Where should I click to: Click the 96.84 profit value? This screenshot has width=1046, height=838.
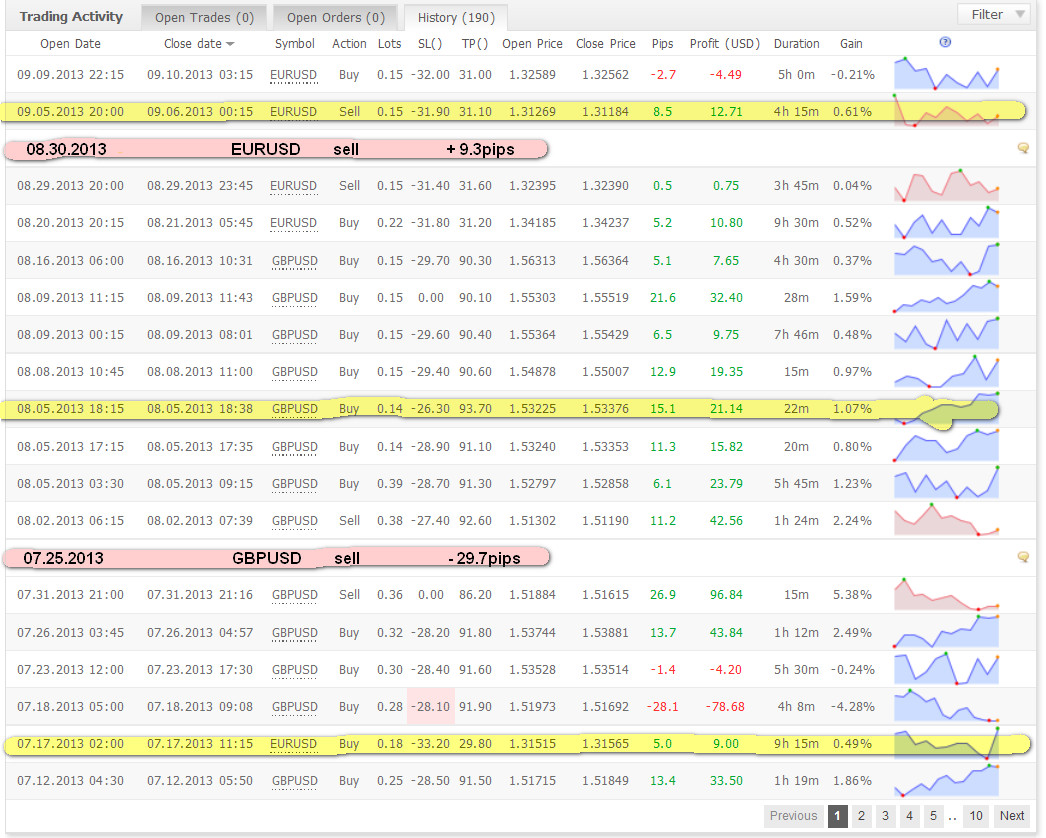pyautogui.click(x=726, y=595)
